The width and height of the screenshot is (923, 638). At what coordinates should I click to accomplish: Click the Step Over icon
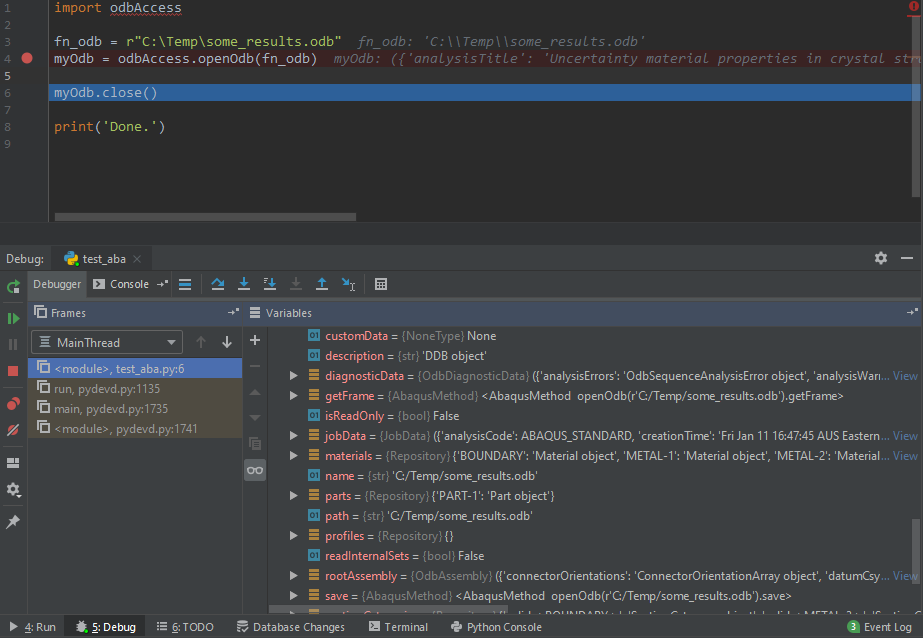(218, 285)
